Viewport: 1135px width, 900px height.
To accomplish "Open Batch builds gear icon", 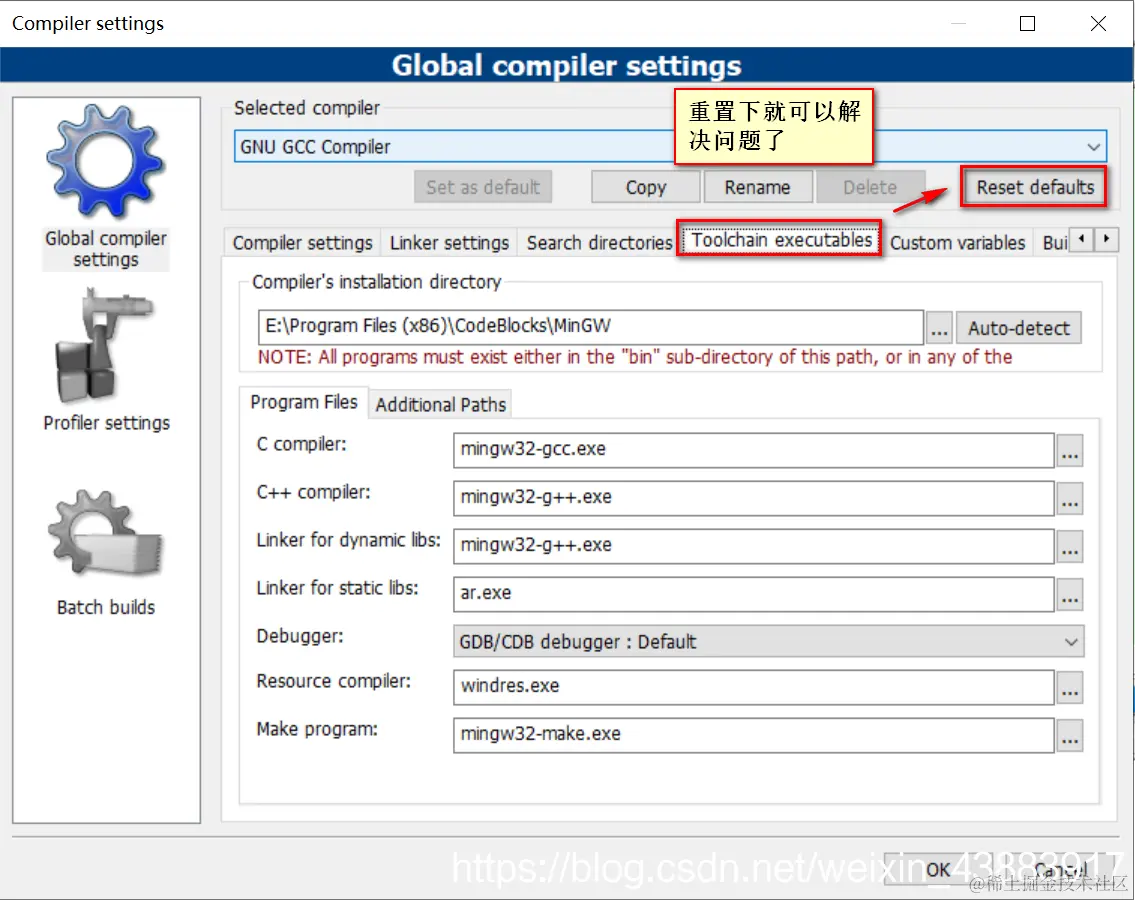I will 106,534.
